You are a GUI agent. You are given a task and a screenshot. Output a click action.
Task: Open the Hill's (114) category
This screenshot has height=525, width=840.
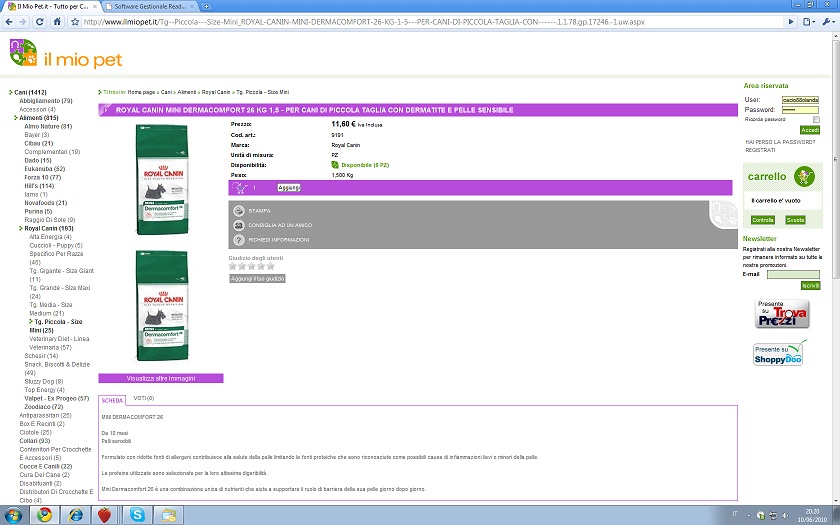point(39,186)
